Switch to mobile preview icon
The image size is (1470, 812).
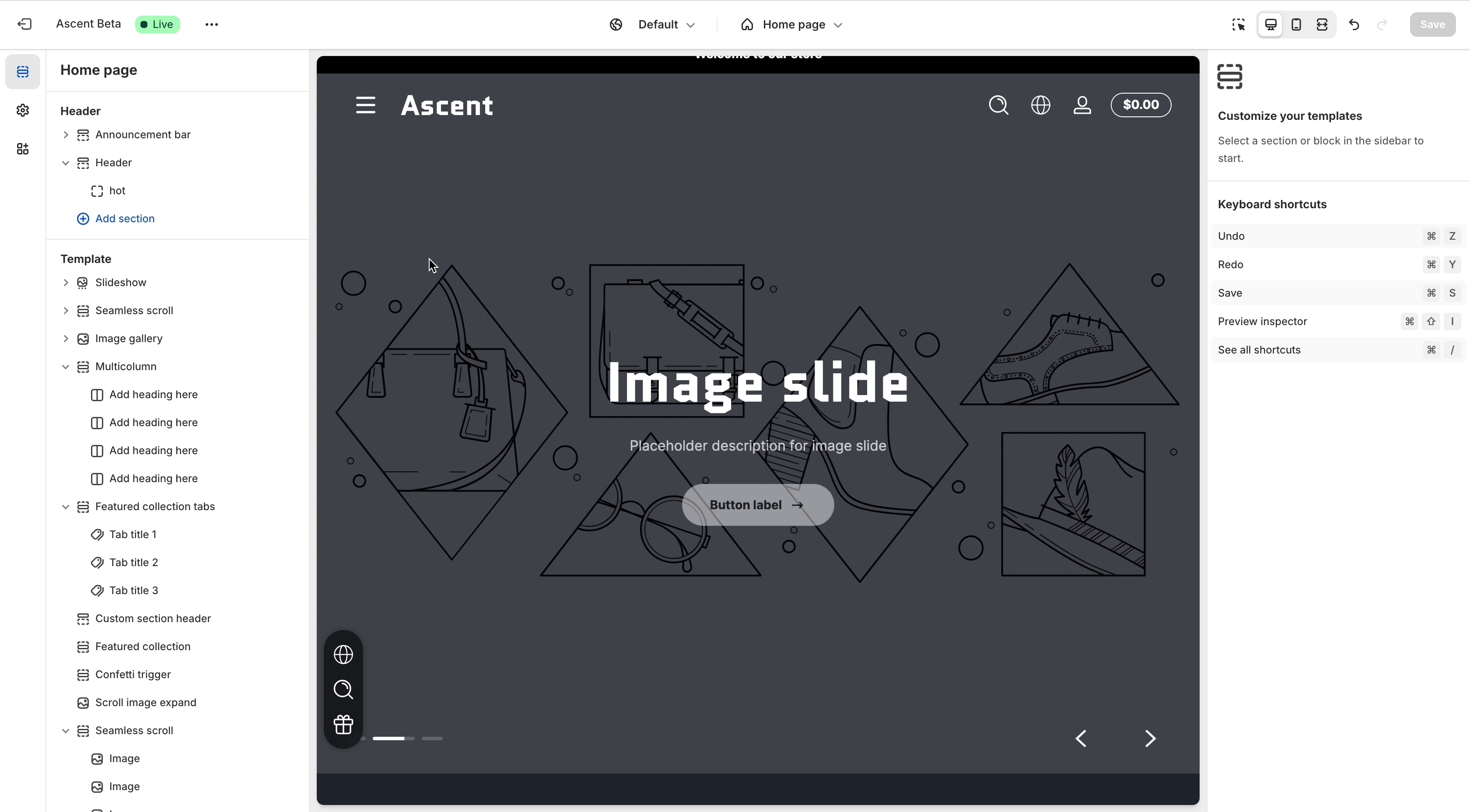[1296, 24]
